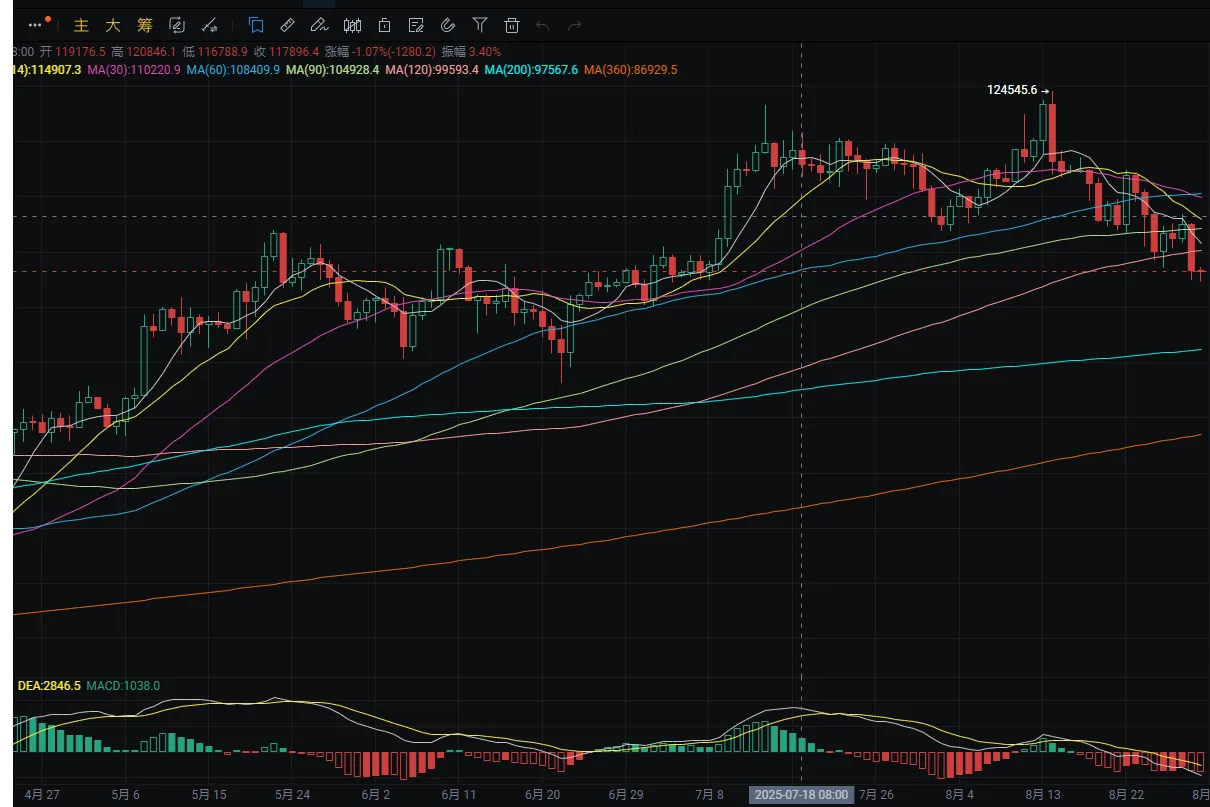Image resolution: width=1210 pixels, height=807 pixels.
Task: Open the candlestick chart type icon
Action: click(352, 25)
